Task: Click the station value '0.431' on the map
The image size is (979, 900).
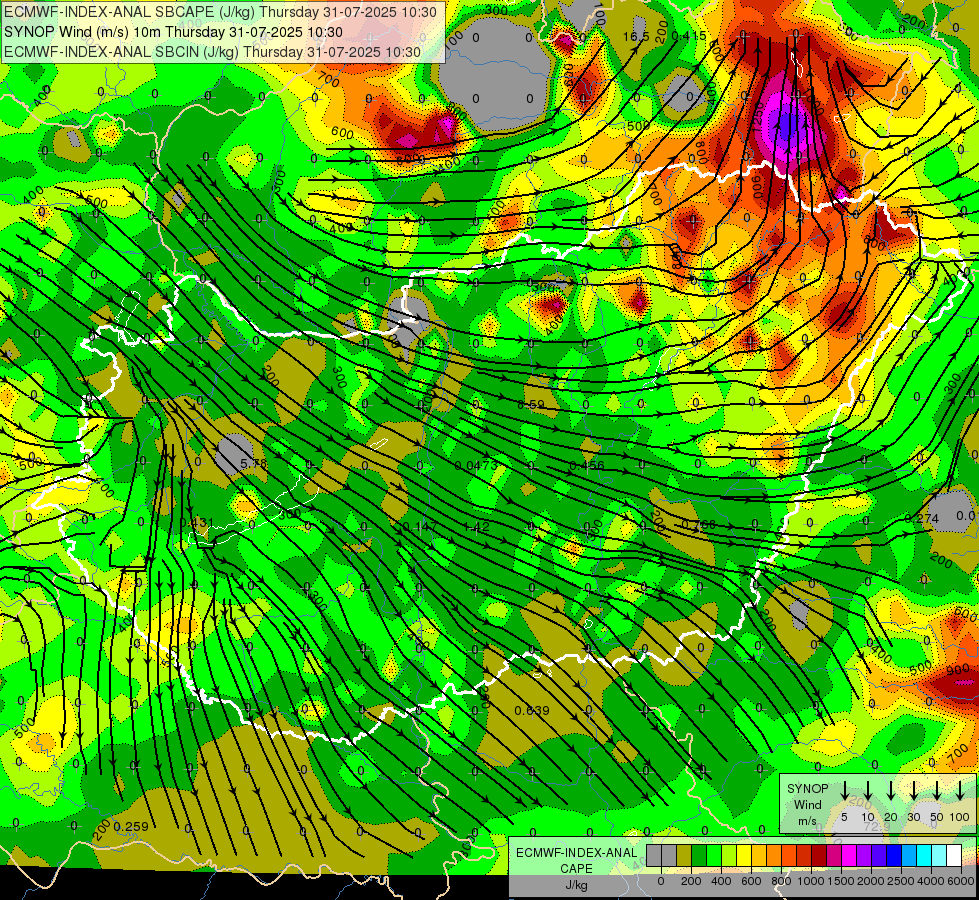Action: (x=197, y=523)
